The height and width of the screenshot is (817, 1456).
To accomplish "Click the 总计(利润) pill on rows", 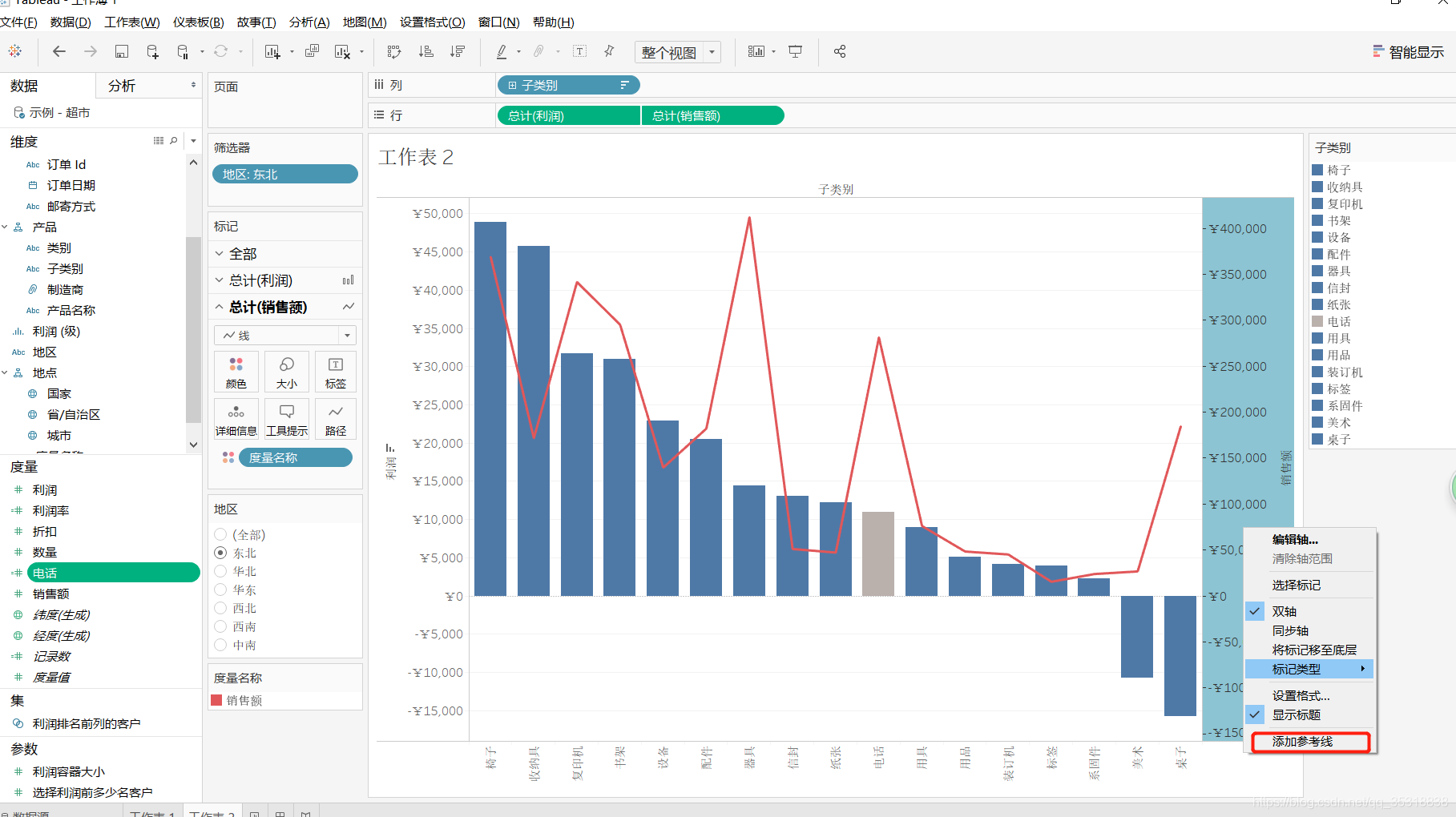I will click(569, 115).
